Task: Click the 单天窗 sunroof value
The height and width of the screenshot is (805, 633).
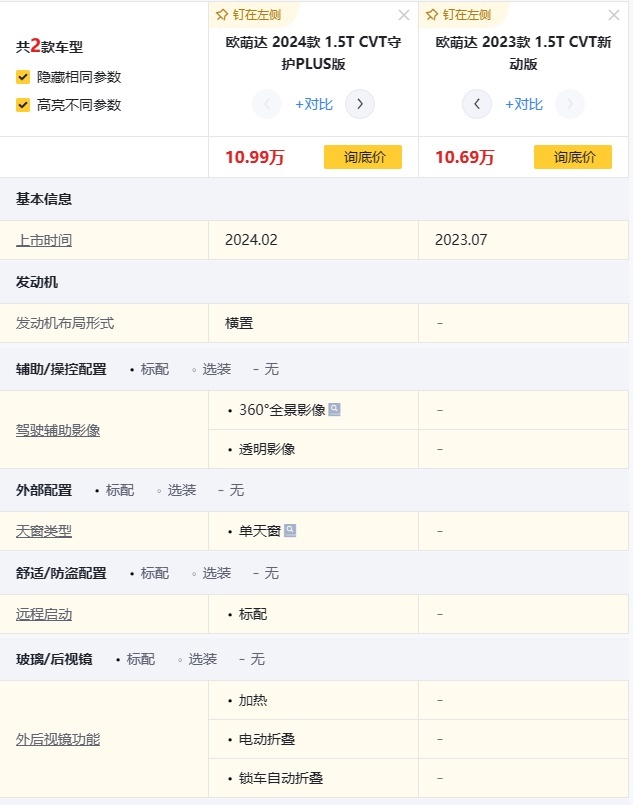Action: click(260, 531)
